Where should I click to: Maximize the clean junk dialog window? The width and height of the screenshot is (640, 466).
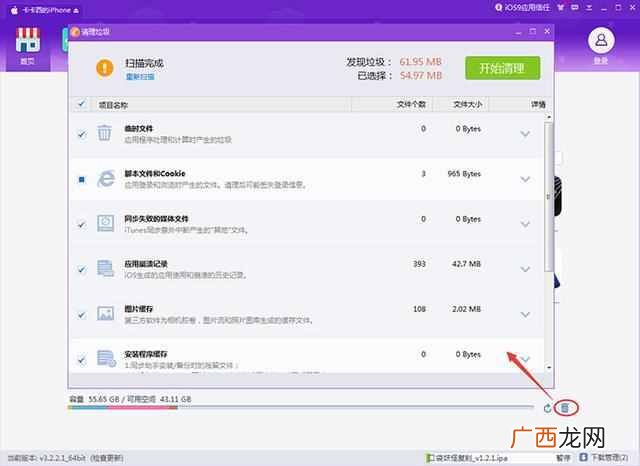[533, 31]
